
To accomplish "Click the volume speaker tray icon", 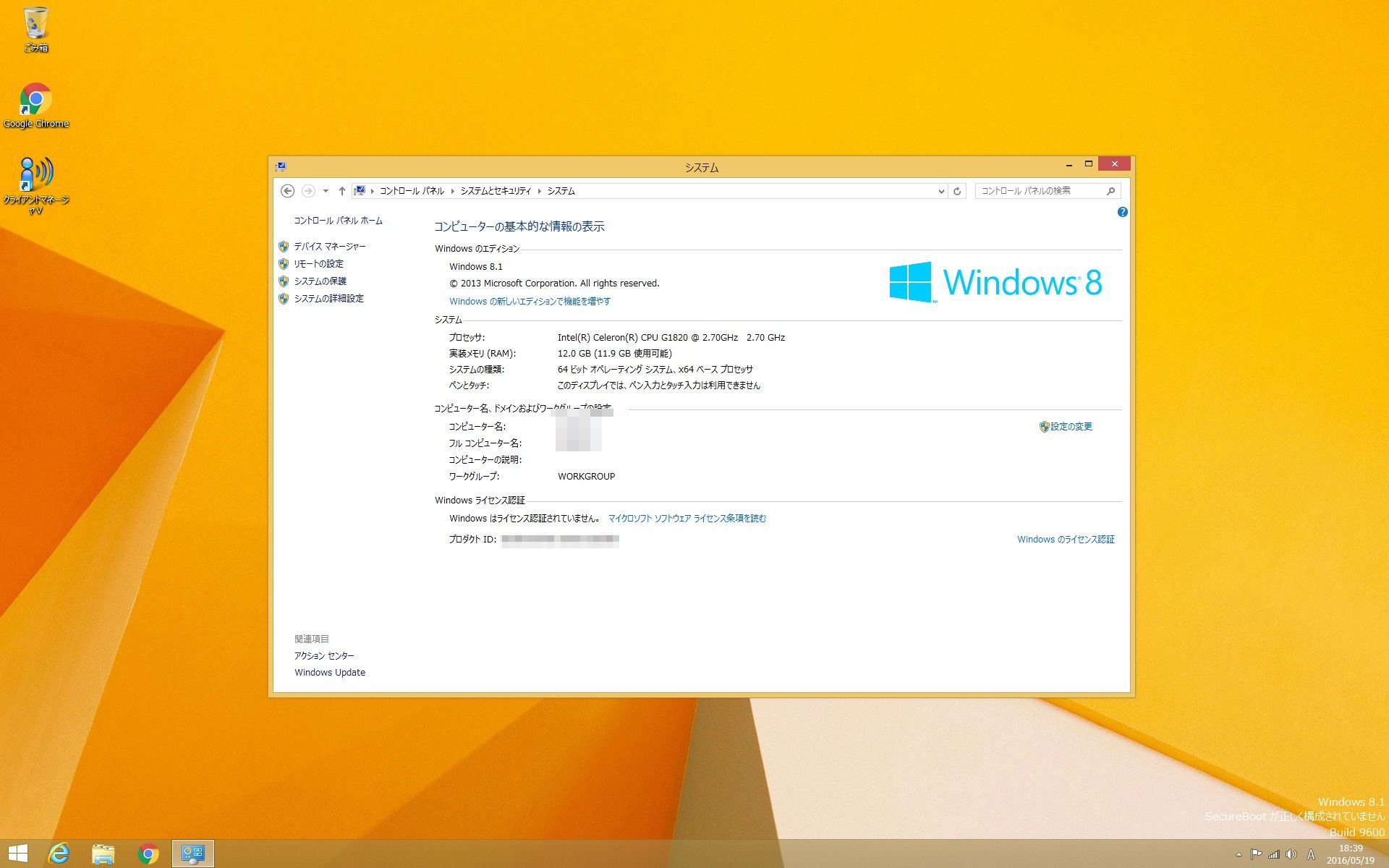I will point(1291,854).
